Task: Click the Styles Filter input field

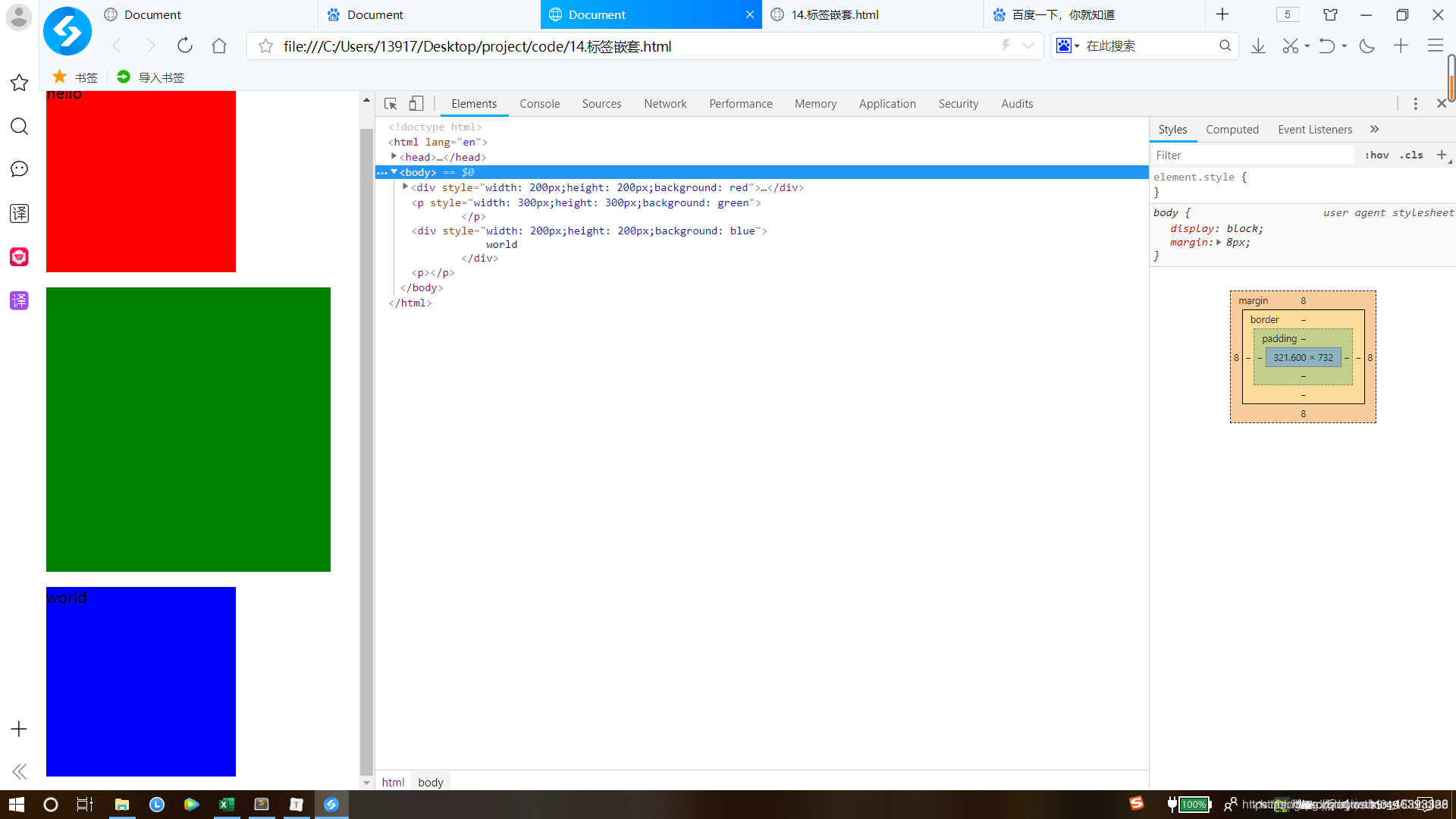Action: click(1251, 155)
